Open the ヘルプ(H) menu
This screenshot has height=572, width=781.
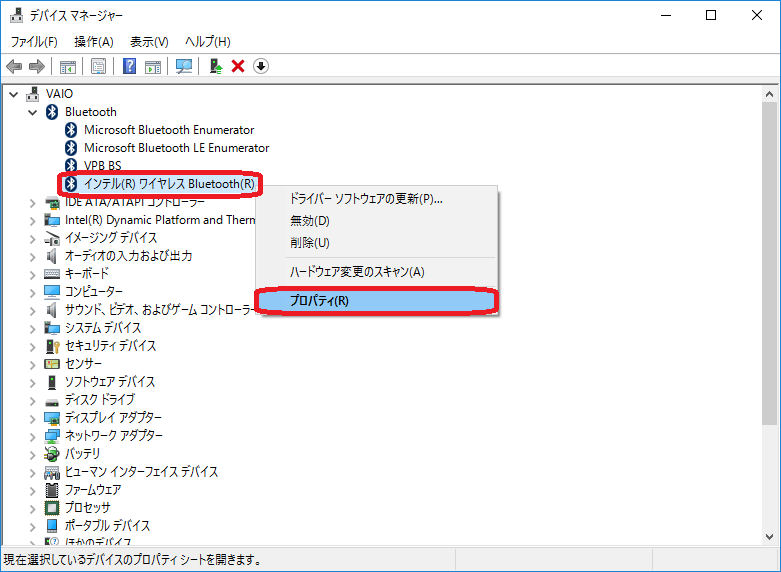(208, 42)
